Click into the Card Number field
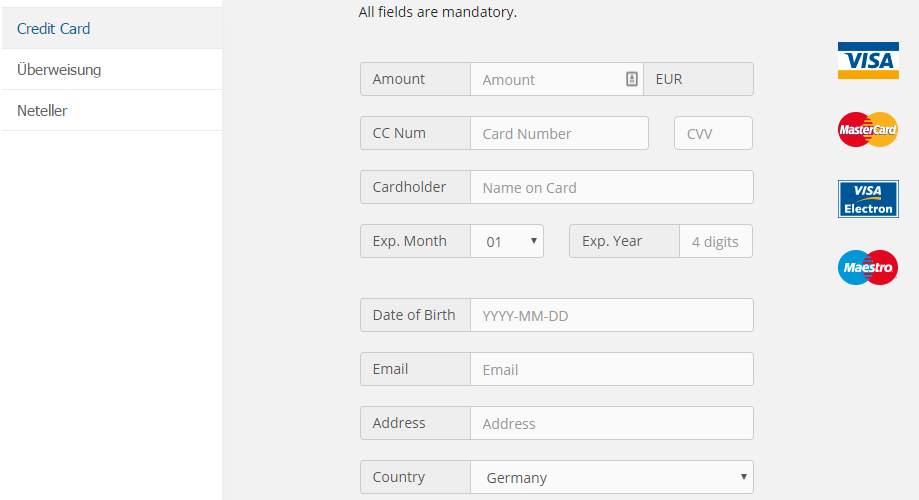 [559, 133]
